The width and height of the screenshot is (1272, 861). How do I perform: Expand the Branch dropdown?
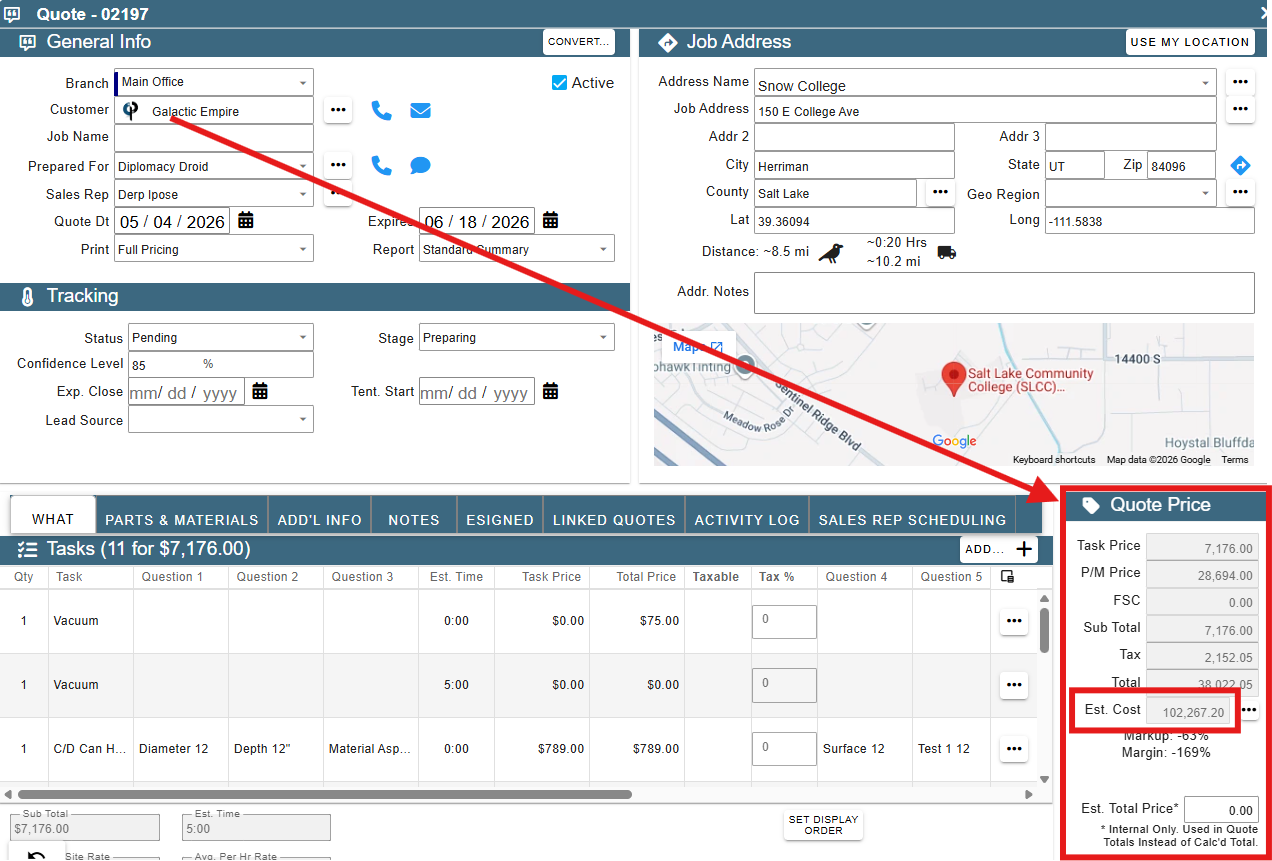pyautogui.click(x=214, y=82)
